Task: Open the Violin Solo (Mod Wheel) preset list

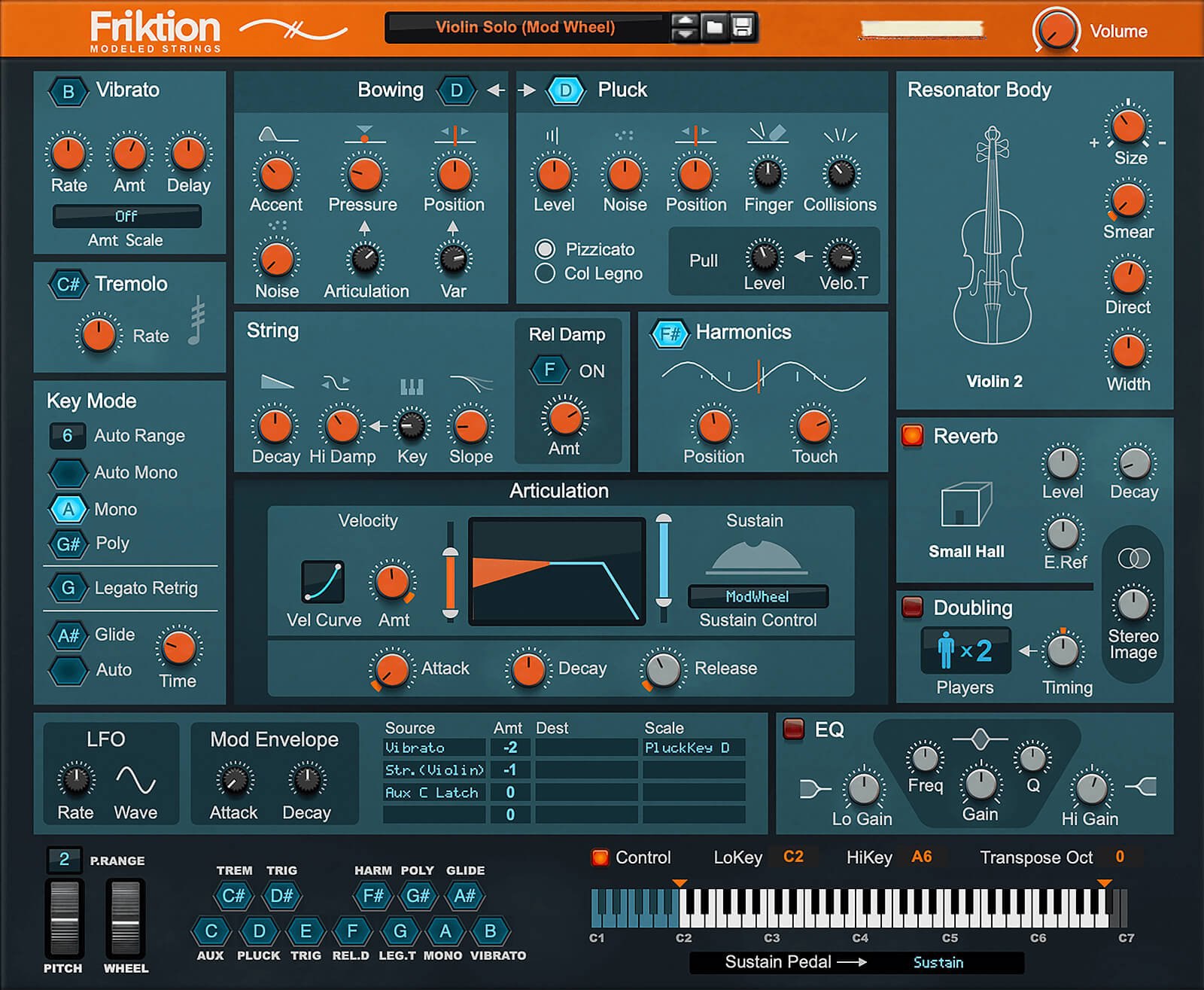Action: [527, 27]
